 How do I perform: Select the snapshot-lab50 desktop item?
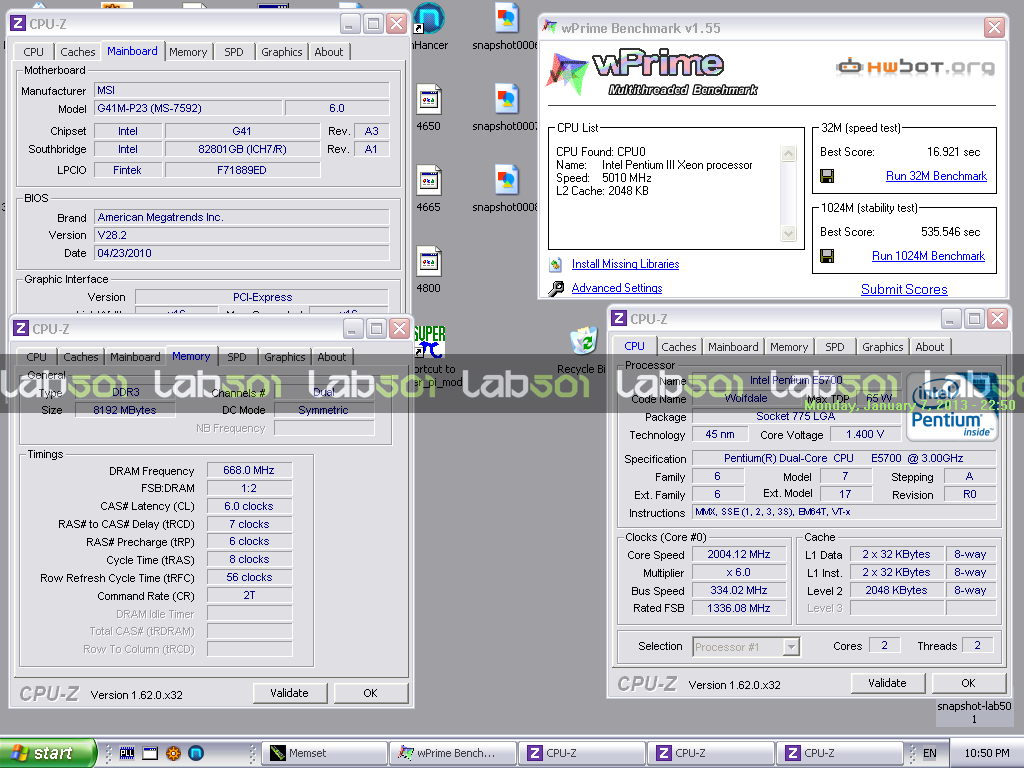tap(974, 712)
